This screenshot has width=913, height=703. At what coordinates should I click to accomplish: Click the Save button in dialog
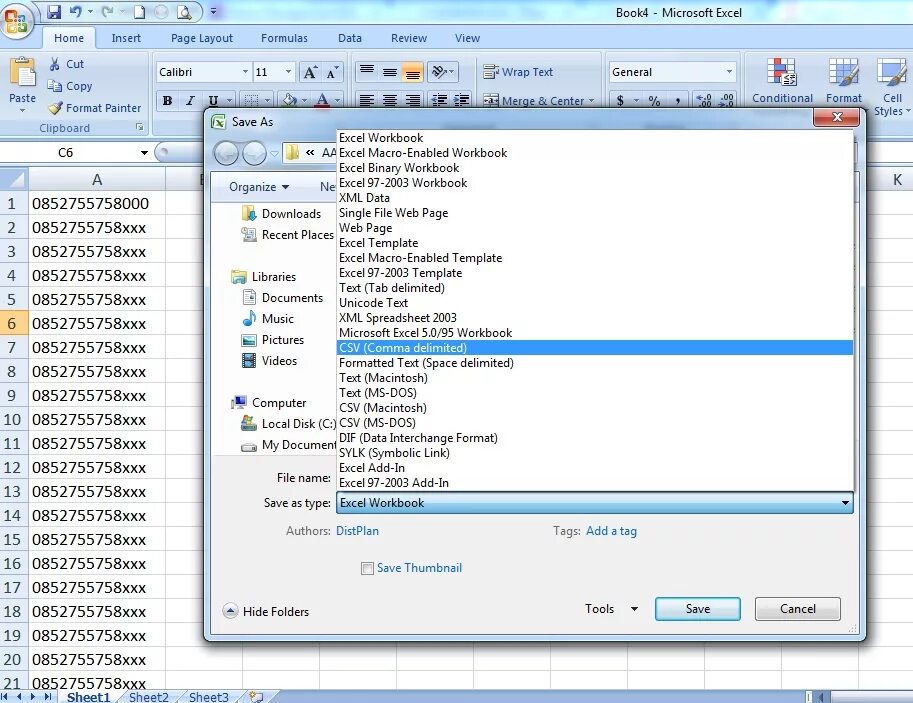click(698, 609)
